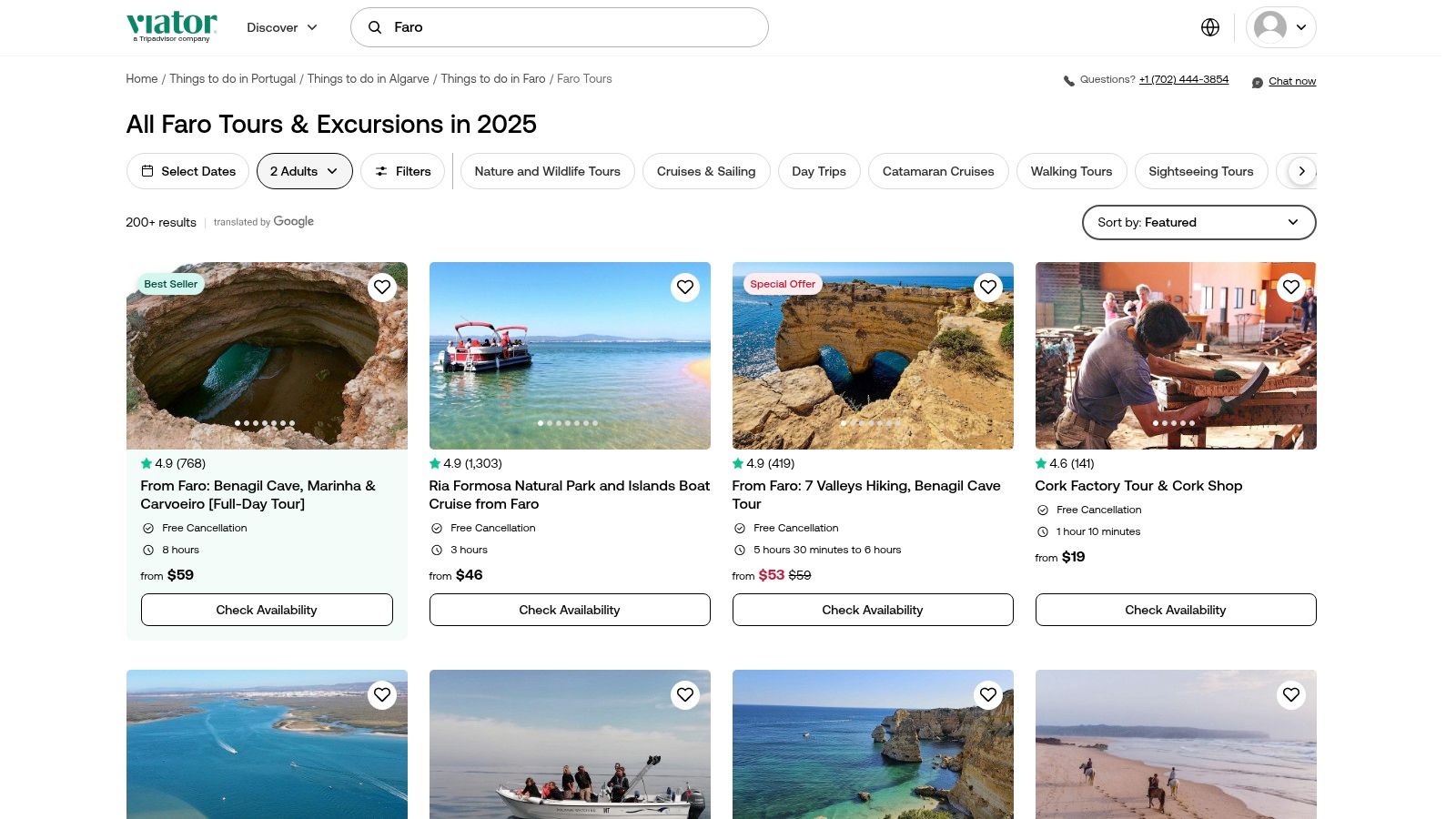Heart the 7 Valleys Hiking tour
This screenshot has width=1456, height=819.
(x=988, y=288)
